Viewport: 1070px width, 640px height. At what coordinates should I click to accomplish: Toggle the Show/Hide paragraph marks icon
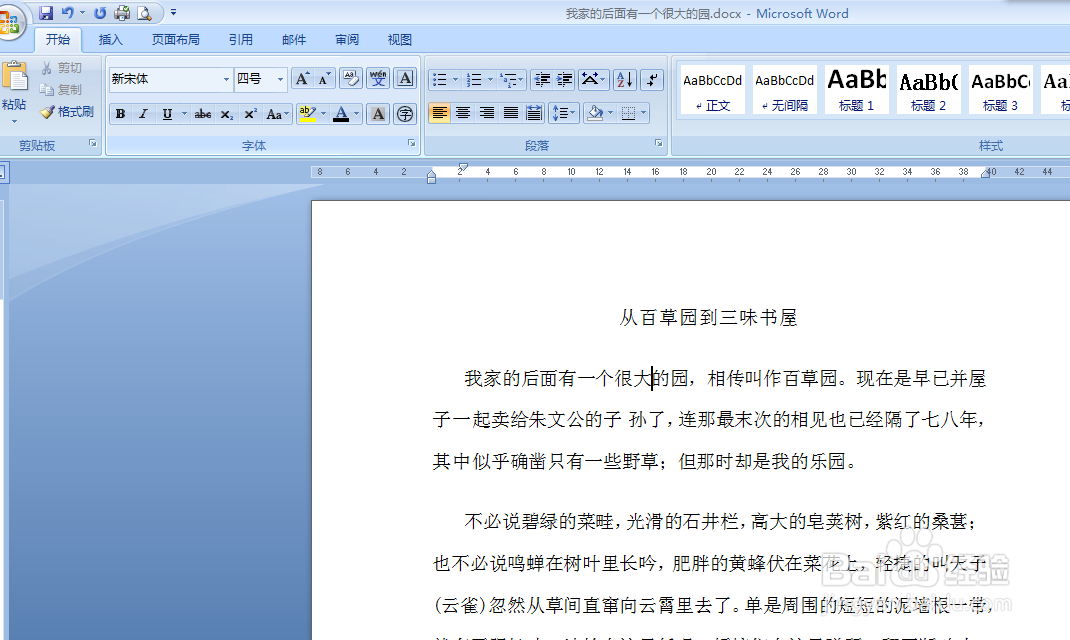click(x=652, y=80)
